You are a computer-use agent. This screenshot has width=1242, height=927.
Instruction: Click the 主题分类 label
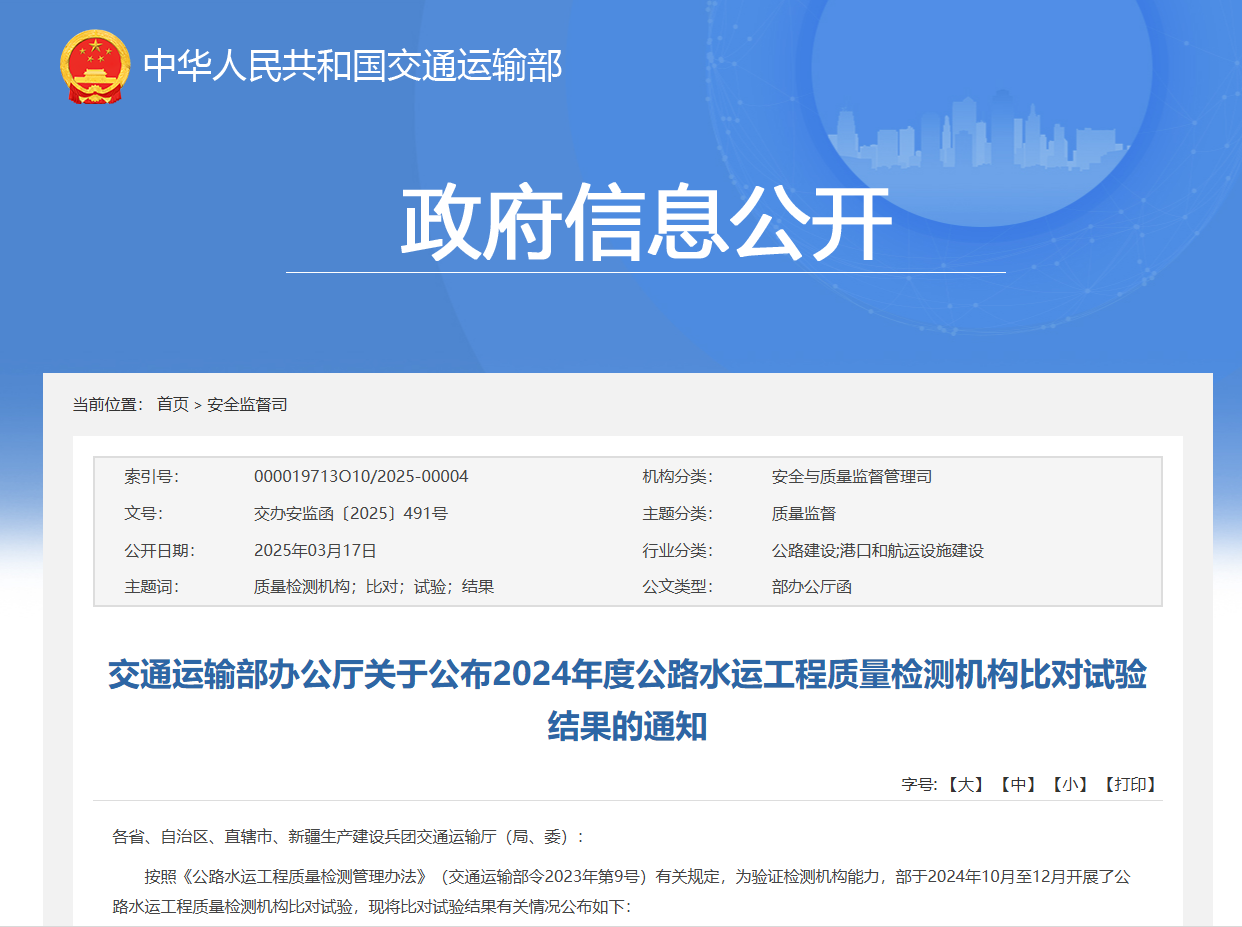(x=678, y=513)
